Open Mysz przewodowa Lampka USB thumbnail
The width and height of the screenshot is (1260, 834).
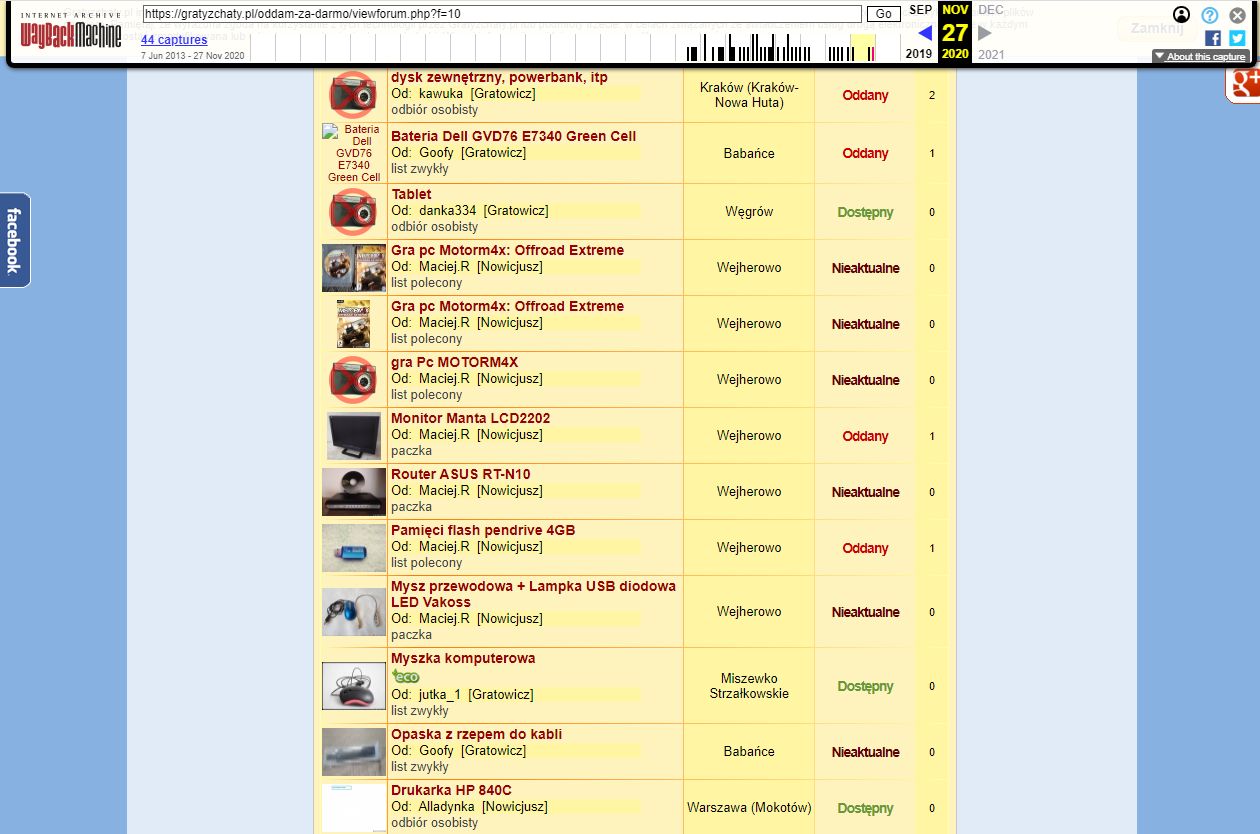[354, 612]
